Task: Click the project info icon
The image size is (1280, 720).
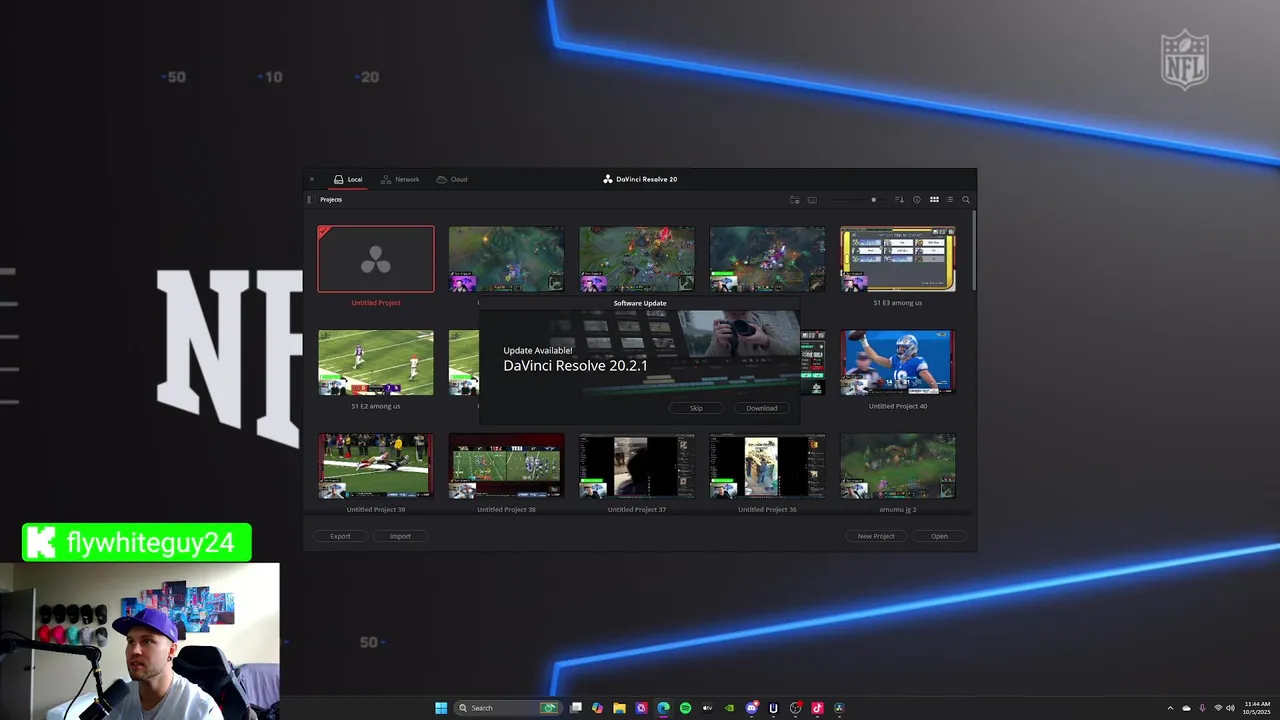Action: click(917, 200)
